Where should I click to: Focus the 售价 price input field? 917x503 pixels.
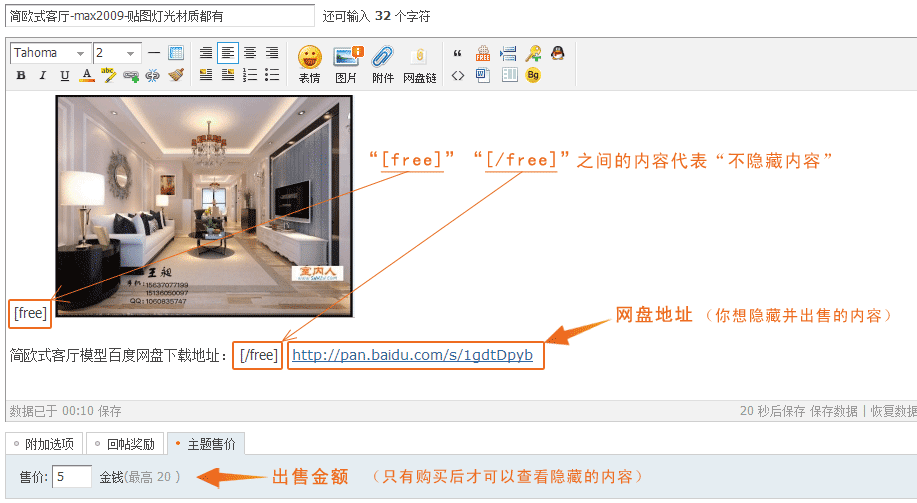[x=72, y=477]
